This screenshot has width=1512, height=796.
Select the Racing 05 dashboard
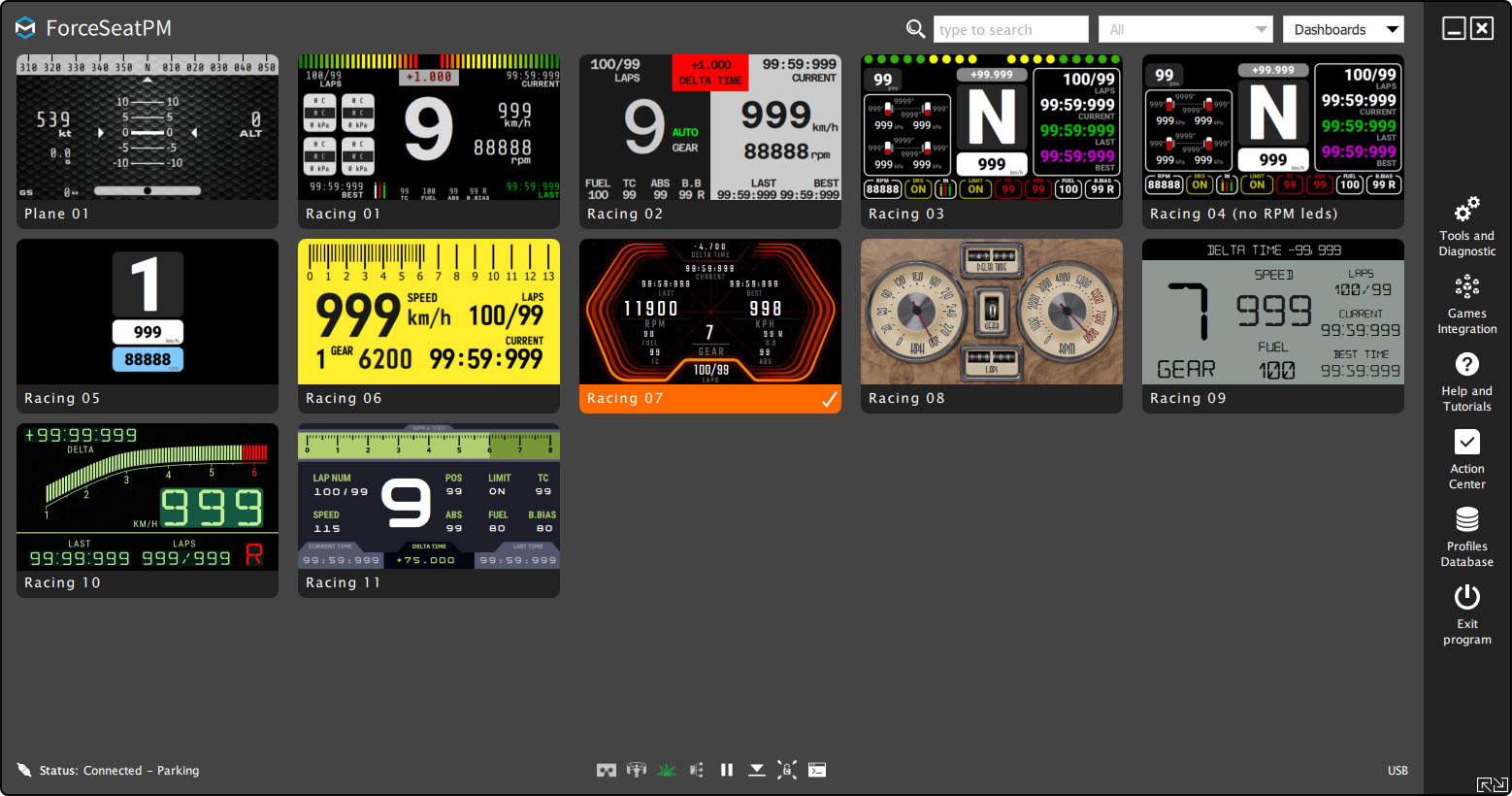(x=148, y=326)
